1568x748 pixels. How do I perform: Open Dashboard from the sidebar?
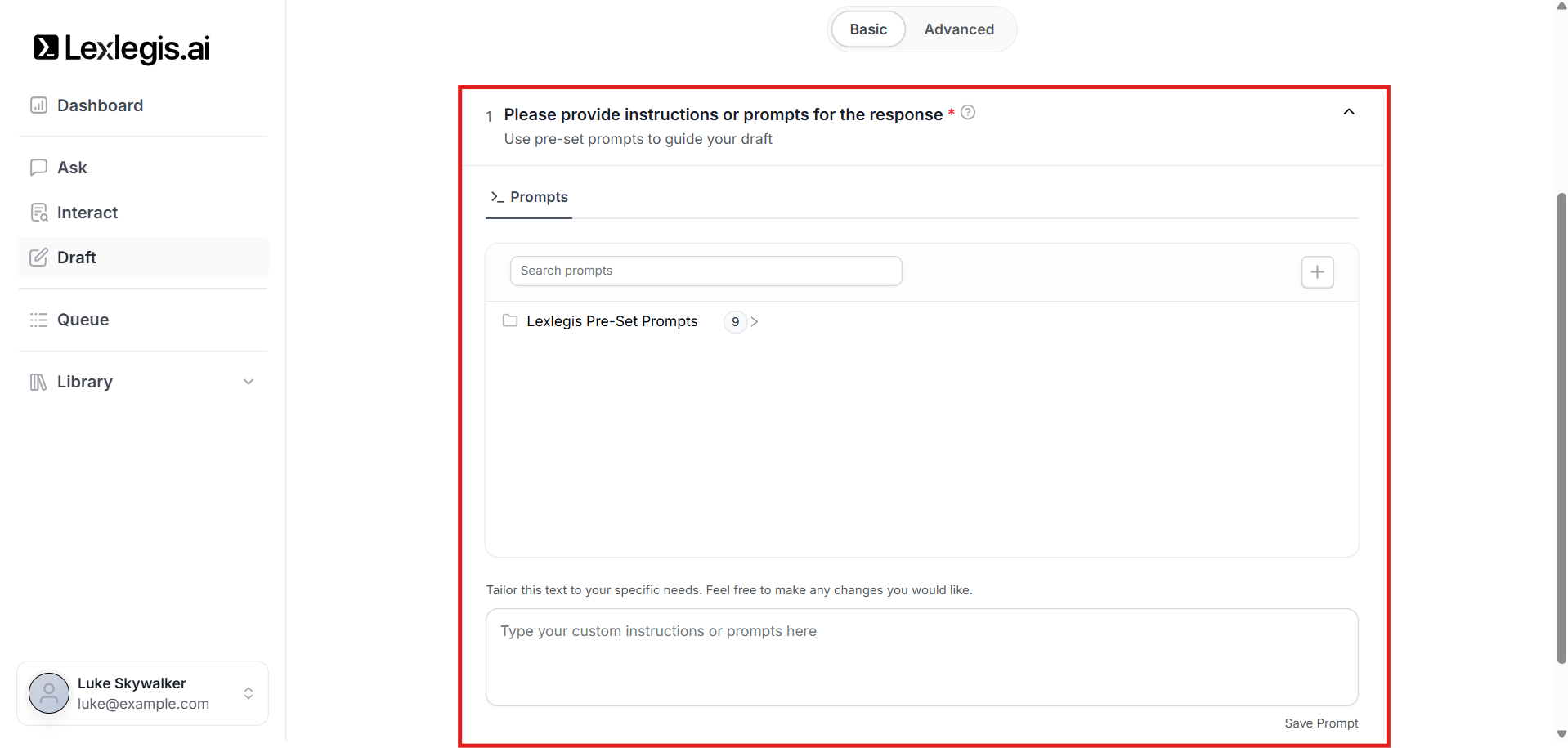coord(99,105)
